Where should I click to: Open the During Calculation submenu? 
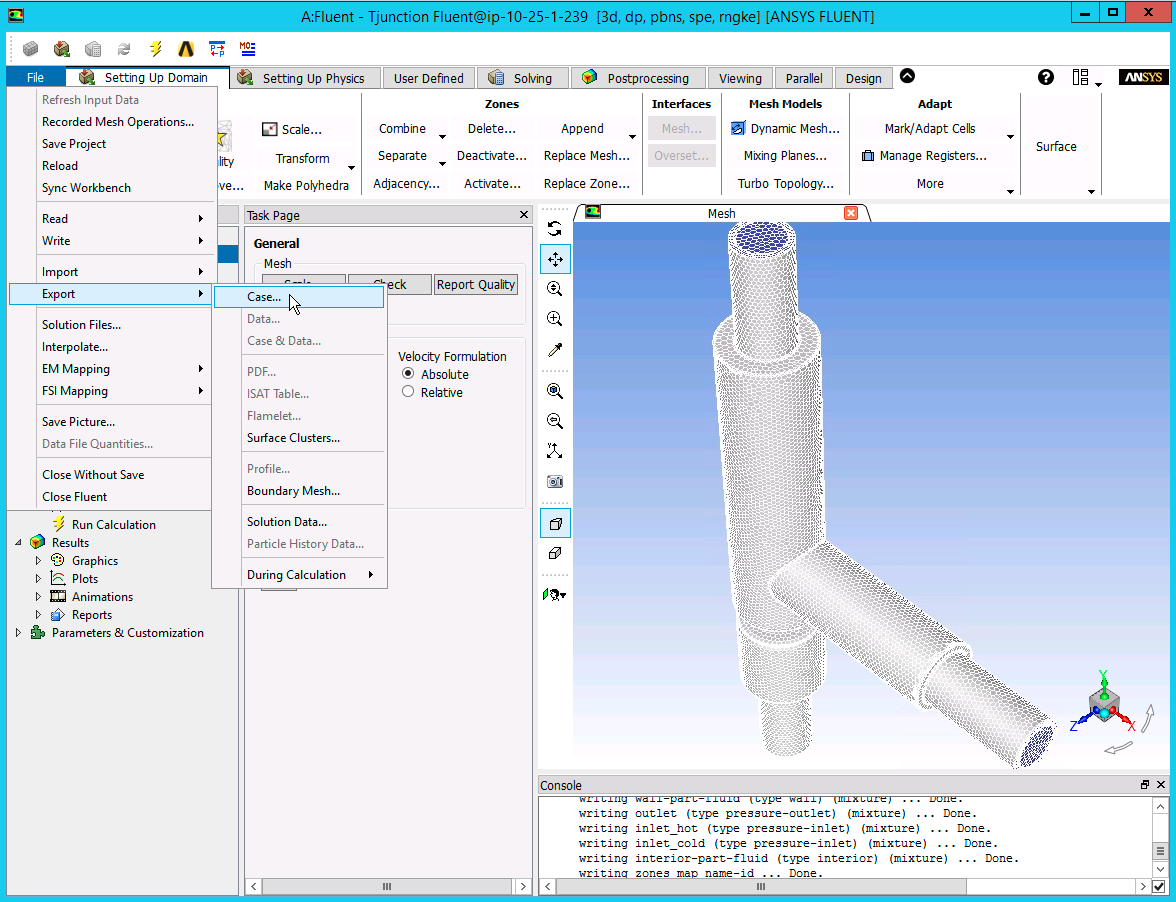tap(298, 575)
